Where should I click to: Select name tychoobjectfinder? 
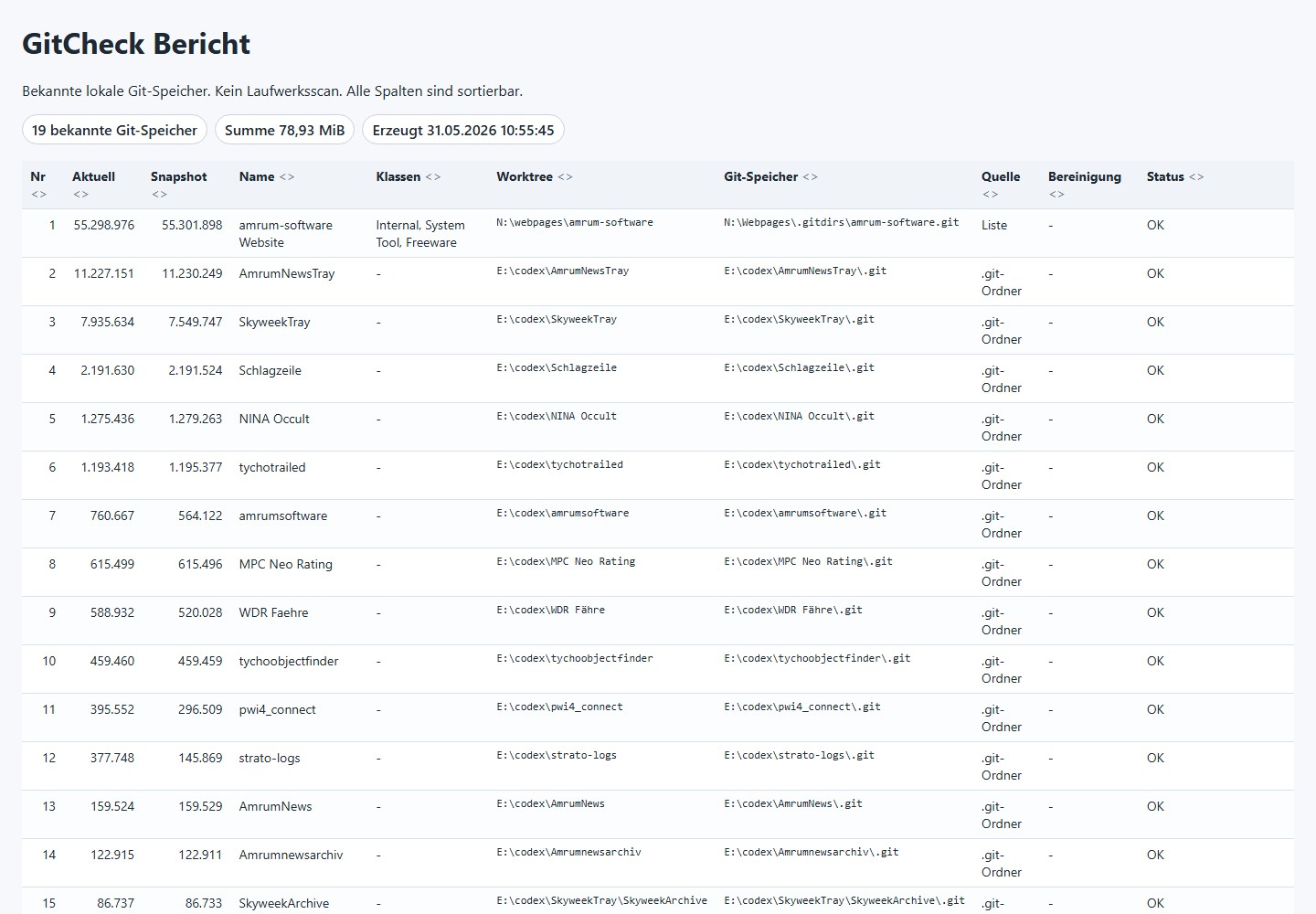coord(289,661)
